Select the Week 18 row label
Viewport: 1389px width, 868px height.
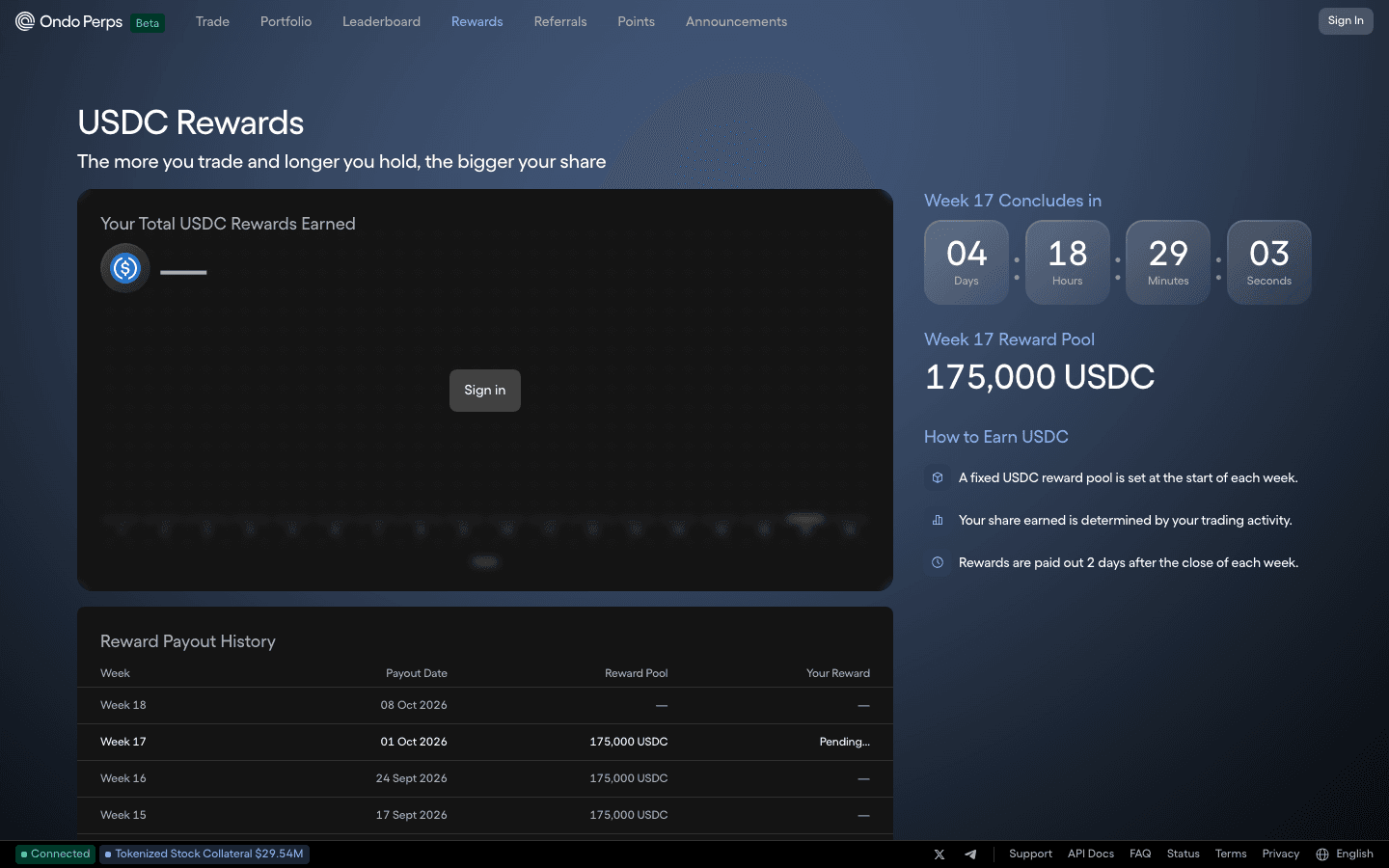tap(123, 705)
